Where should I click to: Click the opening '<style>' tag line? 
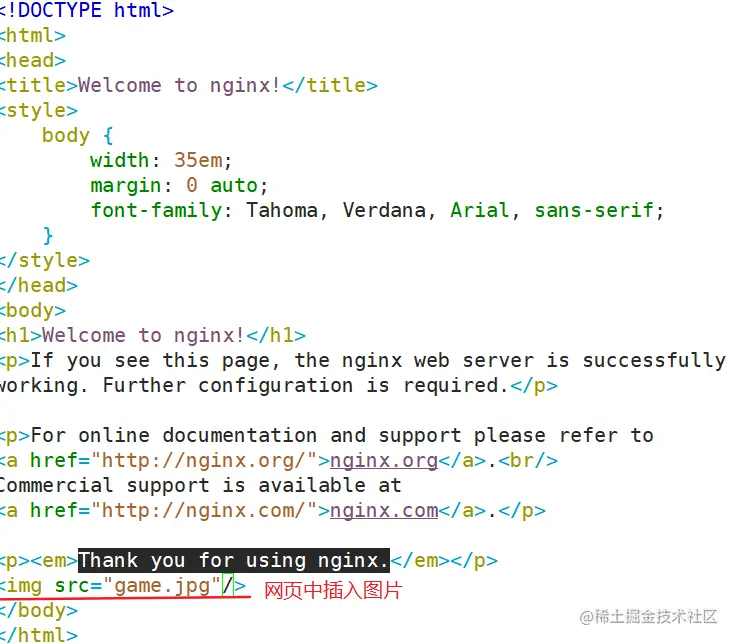pos(39,110)
